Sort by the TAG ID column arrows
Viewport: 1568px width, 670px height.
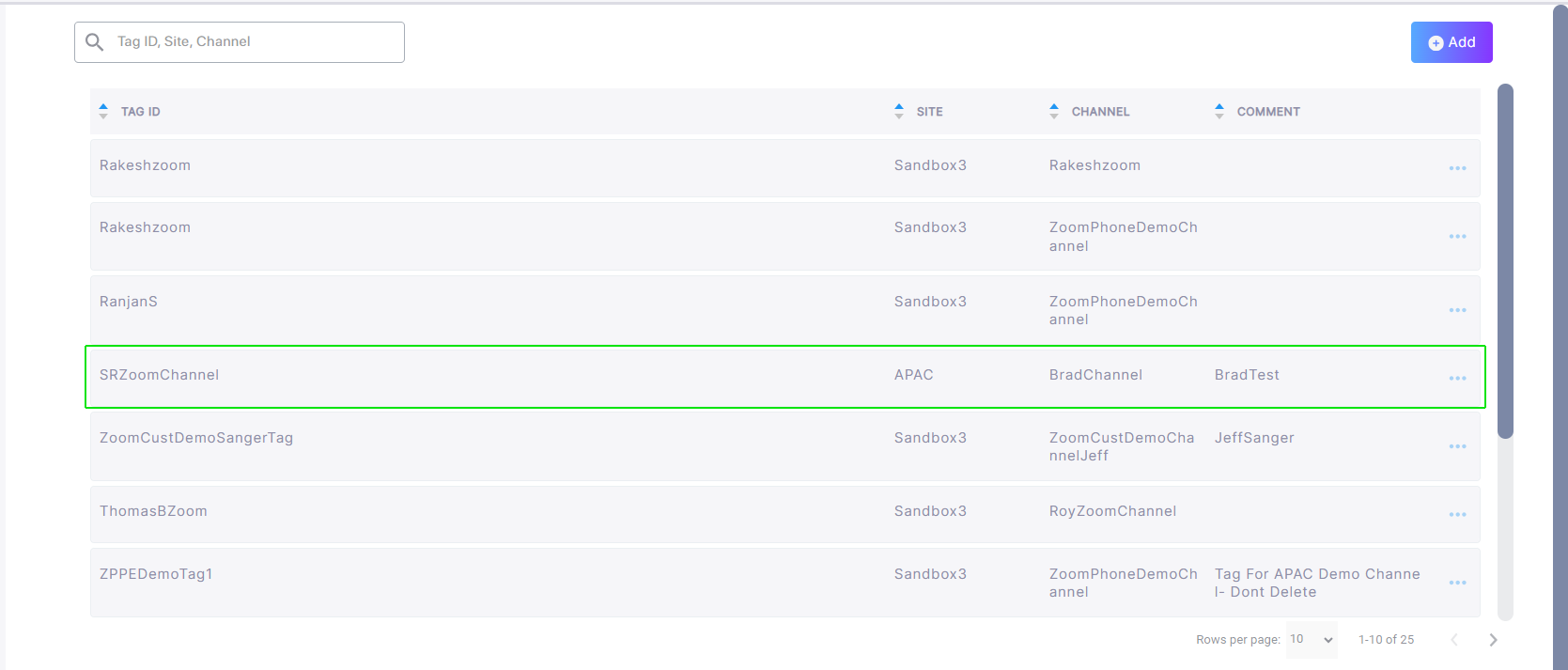(x=103, y=111)
